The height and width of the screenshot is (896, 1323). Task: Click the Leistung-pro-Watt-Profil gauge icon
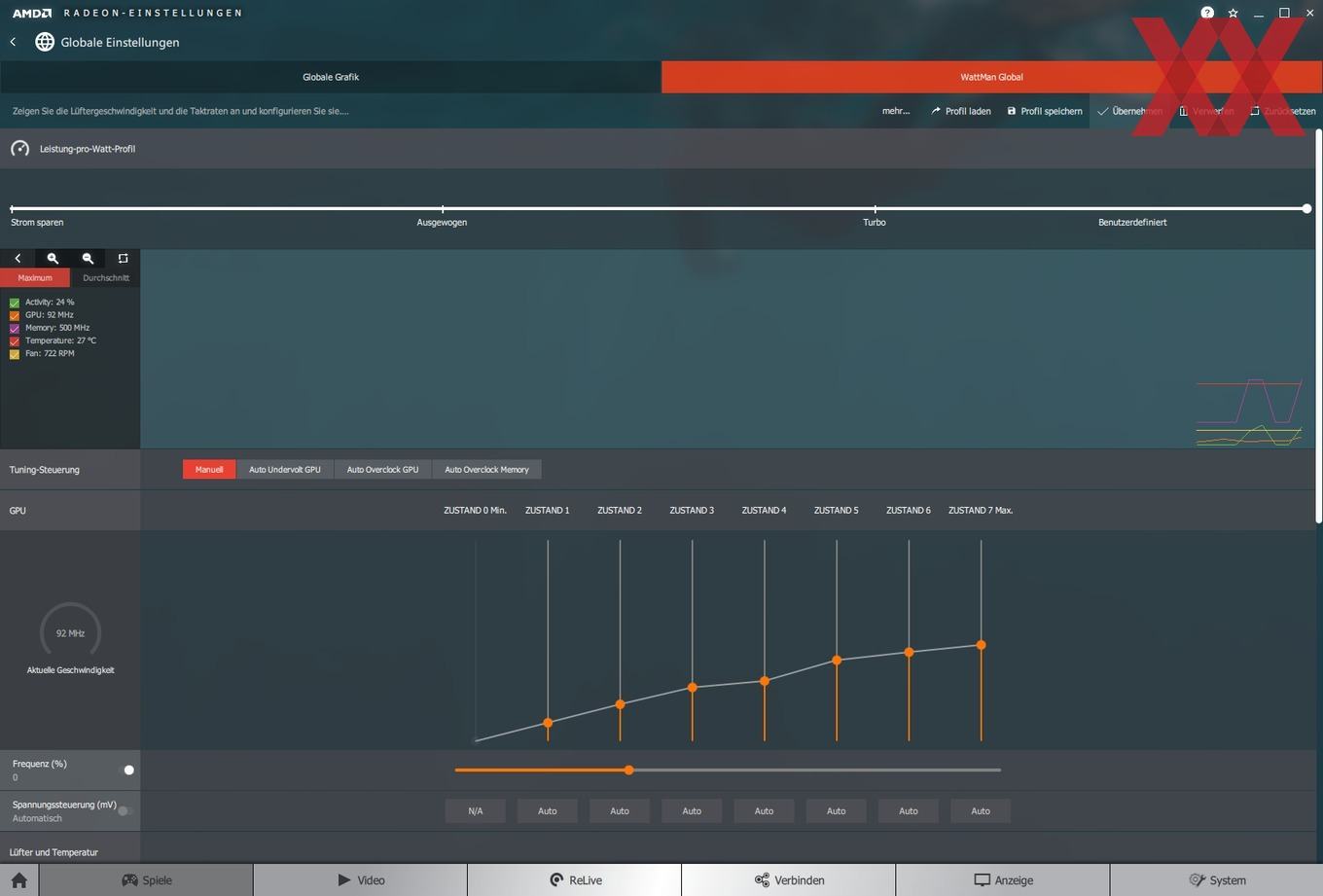[19, 149]
